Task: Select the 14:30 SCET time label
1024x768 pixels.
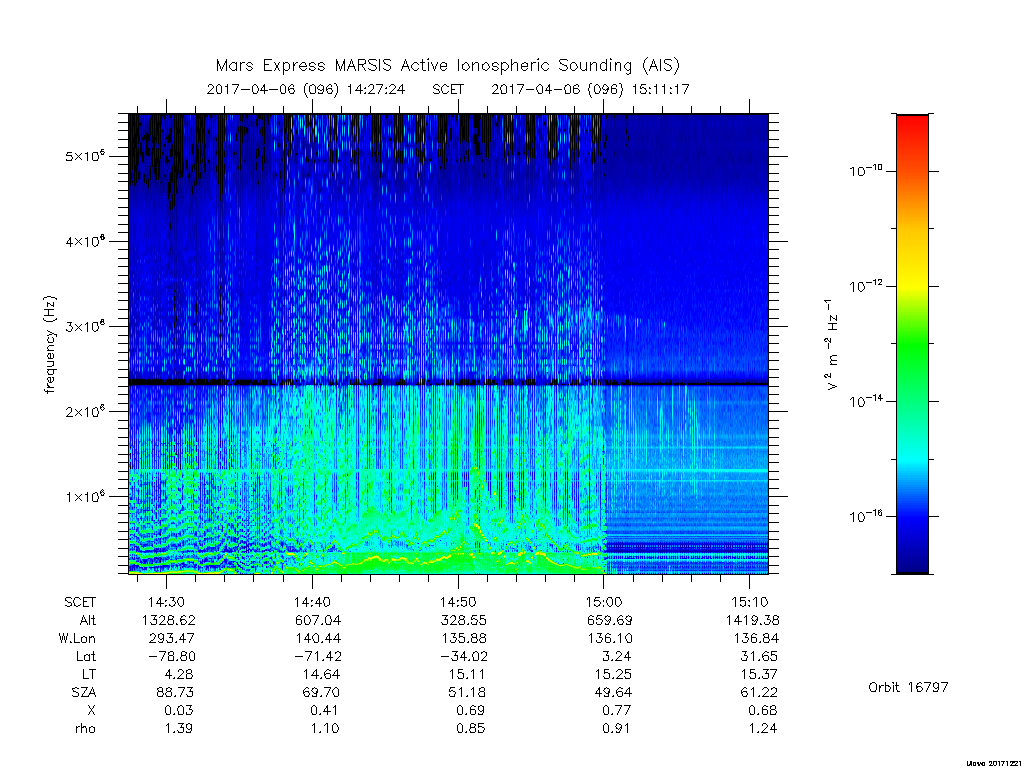Action: click(x=167, y=602)
